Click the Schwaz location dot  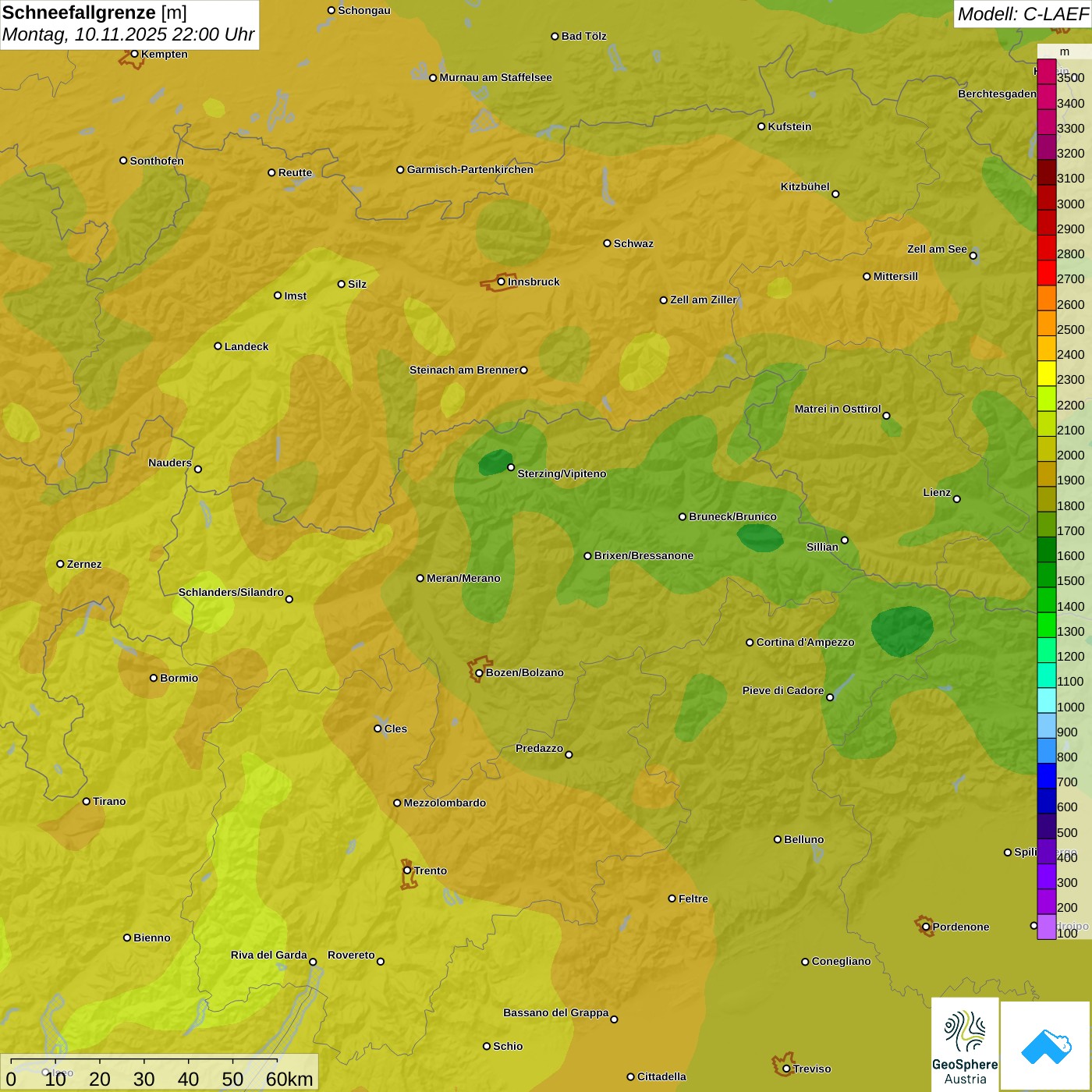click(x=607, y=243)
